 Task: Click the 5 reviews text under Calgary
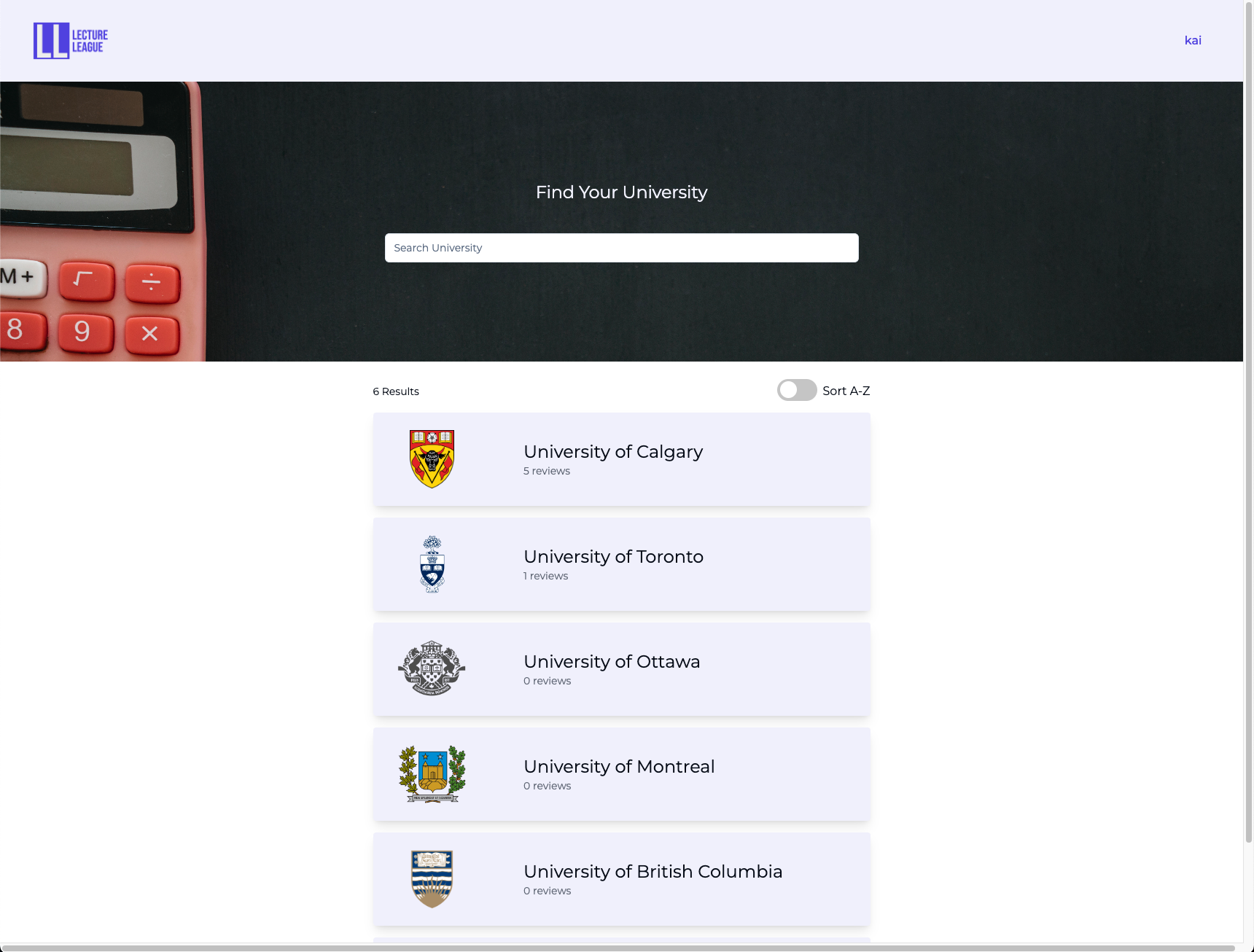[547, 471]
